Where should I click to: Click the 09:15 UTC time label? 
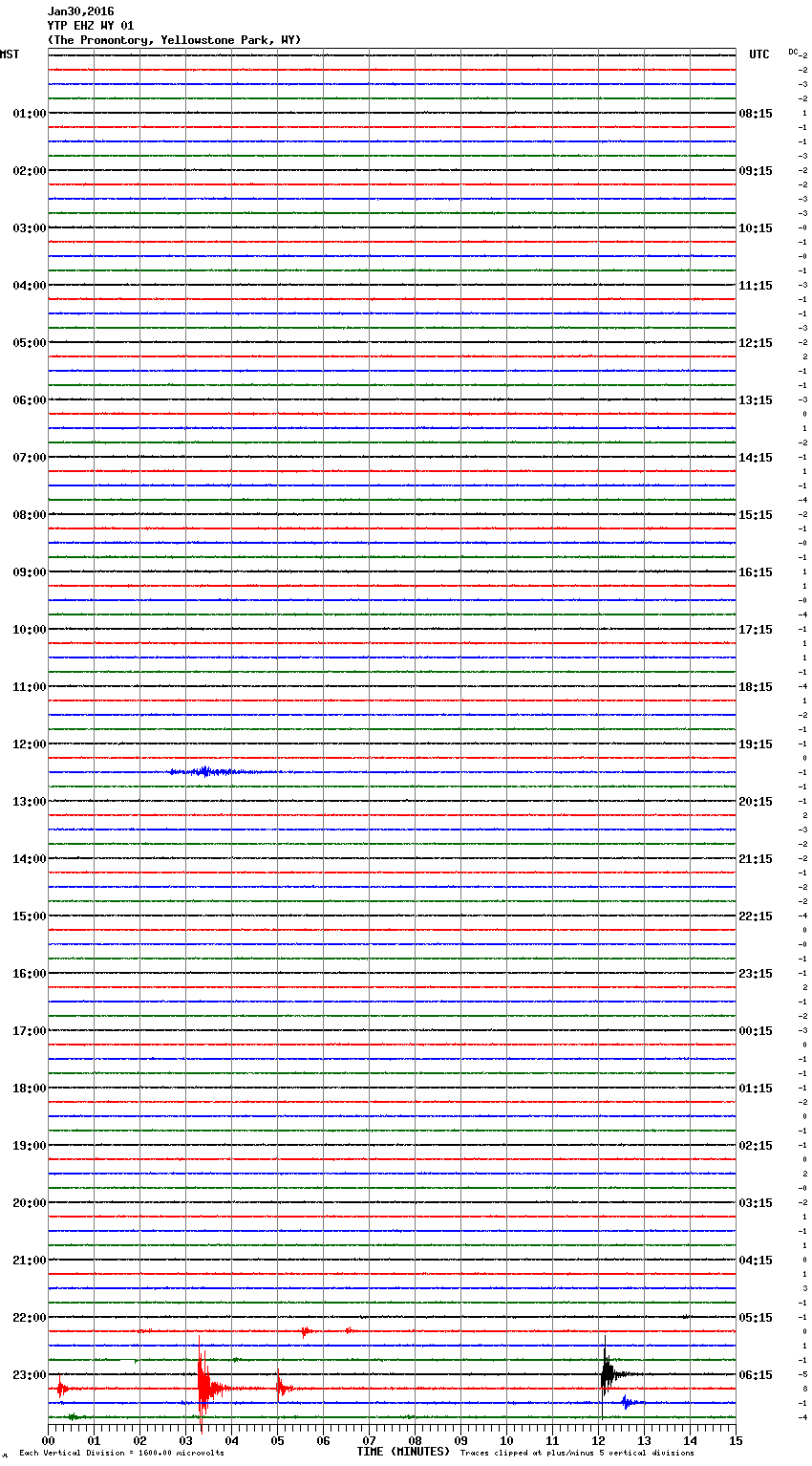coord(756,171)
